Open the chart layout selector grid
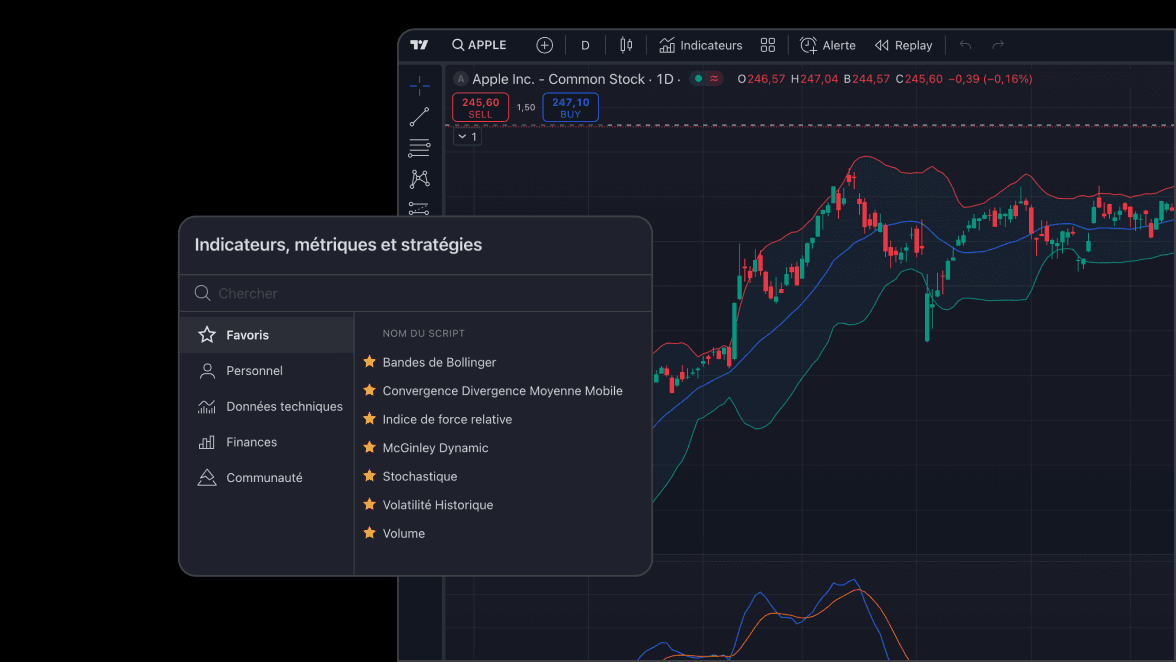The image size is (1176, 662). [x=768, y=44]
